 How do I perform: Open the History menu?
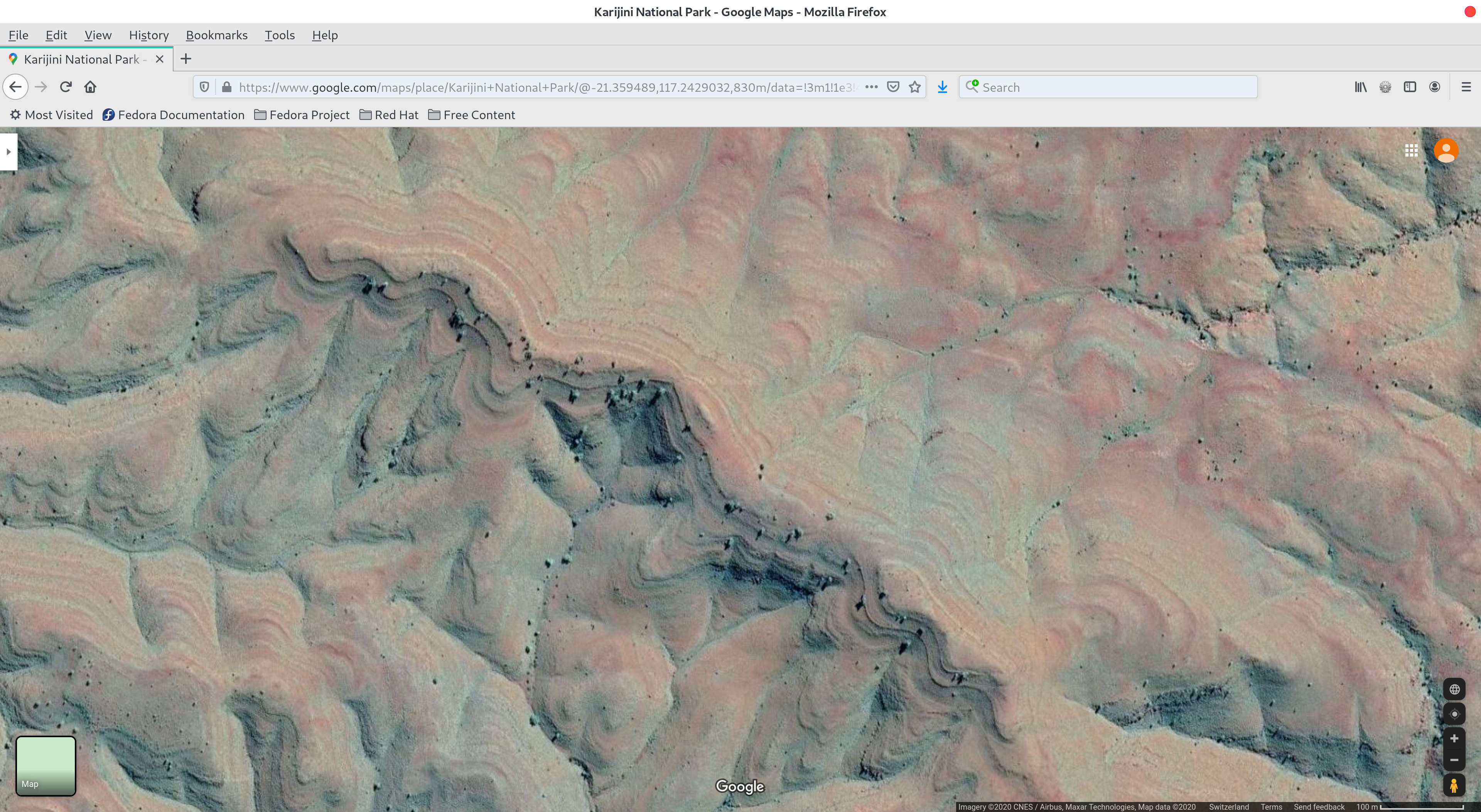[x=148, y=35]
